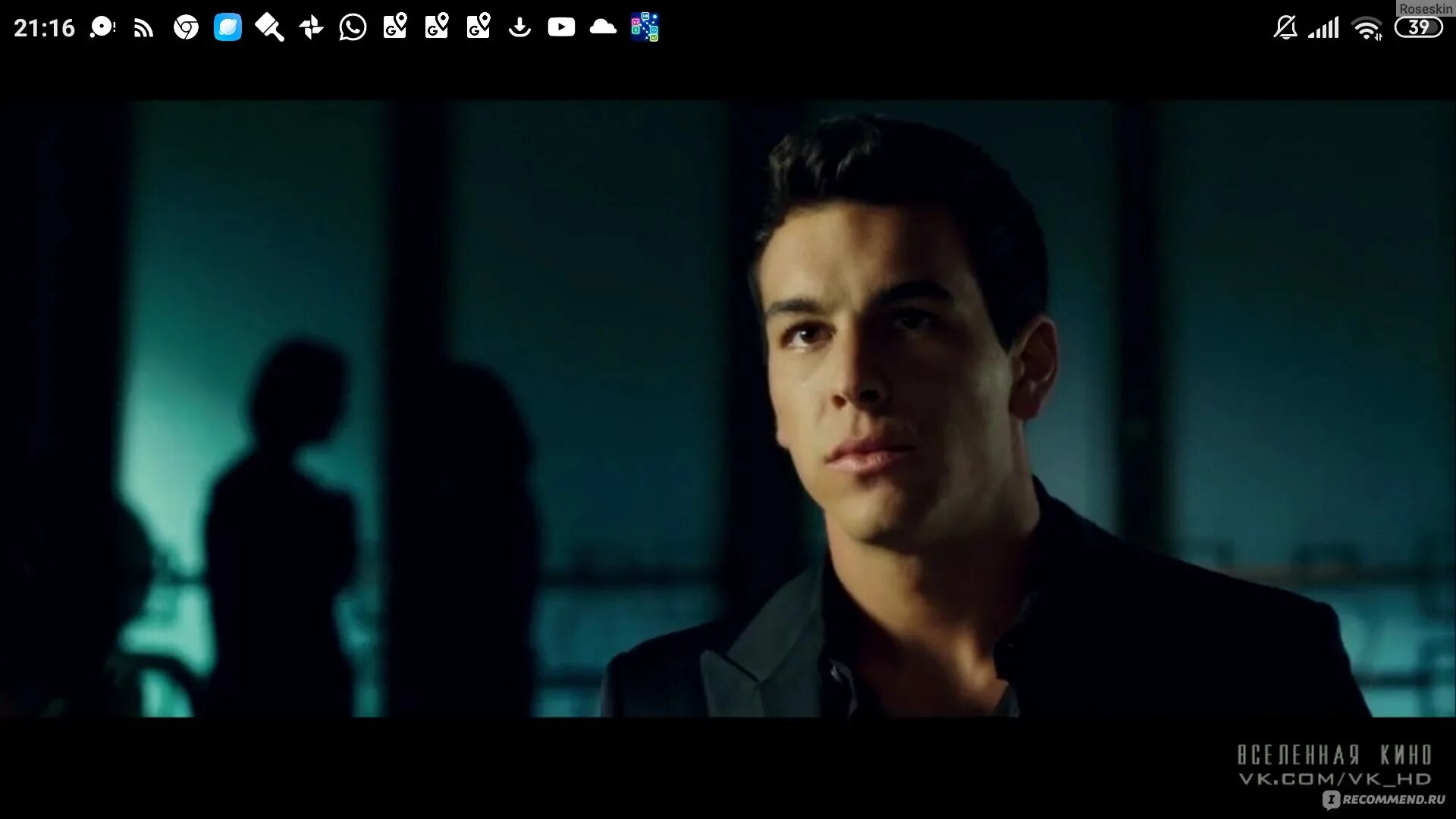
Task: Open the colorful neon grid app icon
Action: pyautogui.click(x=645, y=27)
